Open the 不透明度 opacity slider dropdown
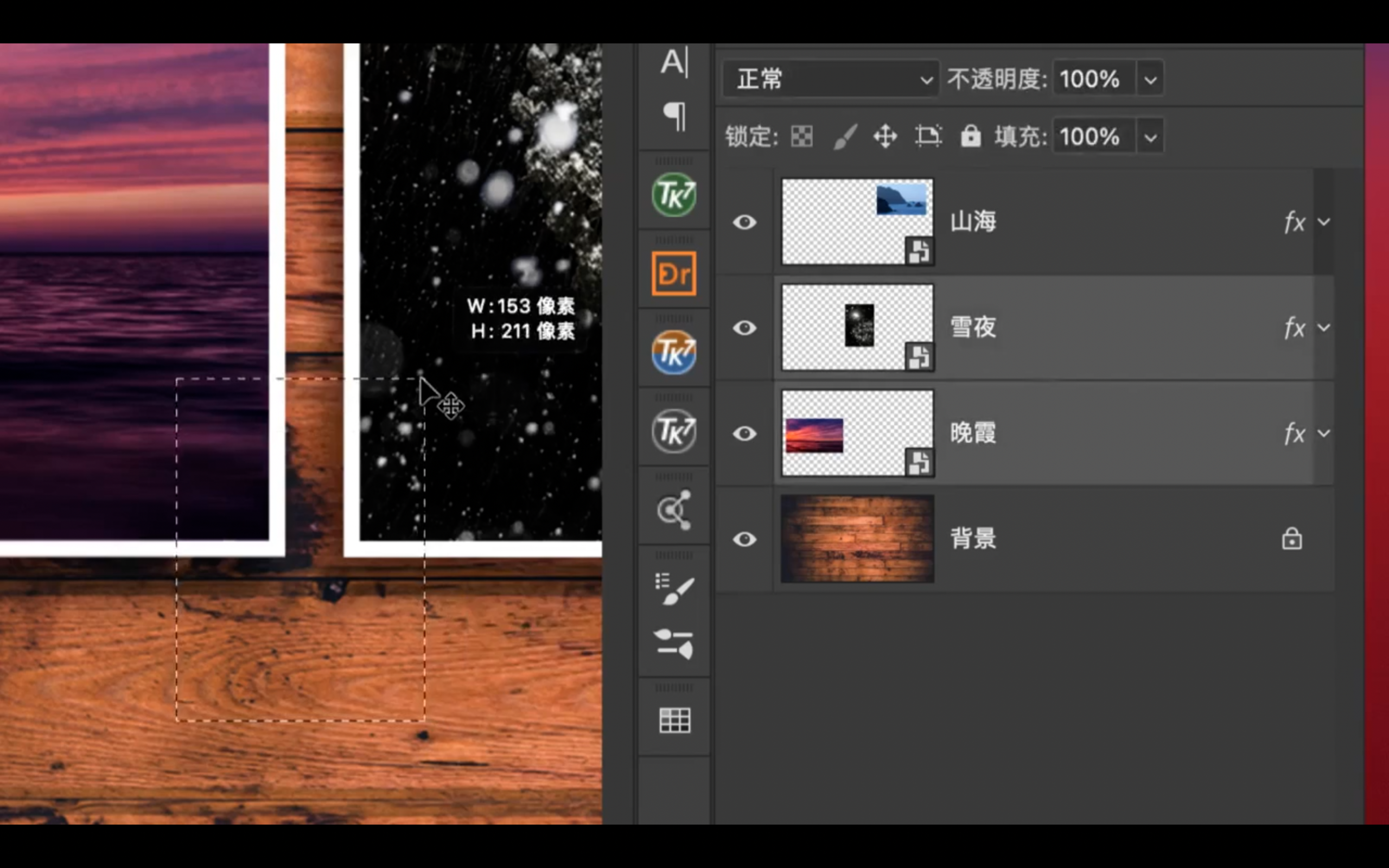 (1150, 79)
